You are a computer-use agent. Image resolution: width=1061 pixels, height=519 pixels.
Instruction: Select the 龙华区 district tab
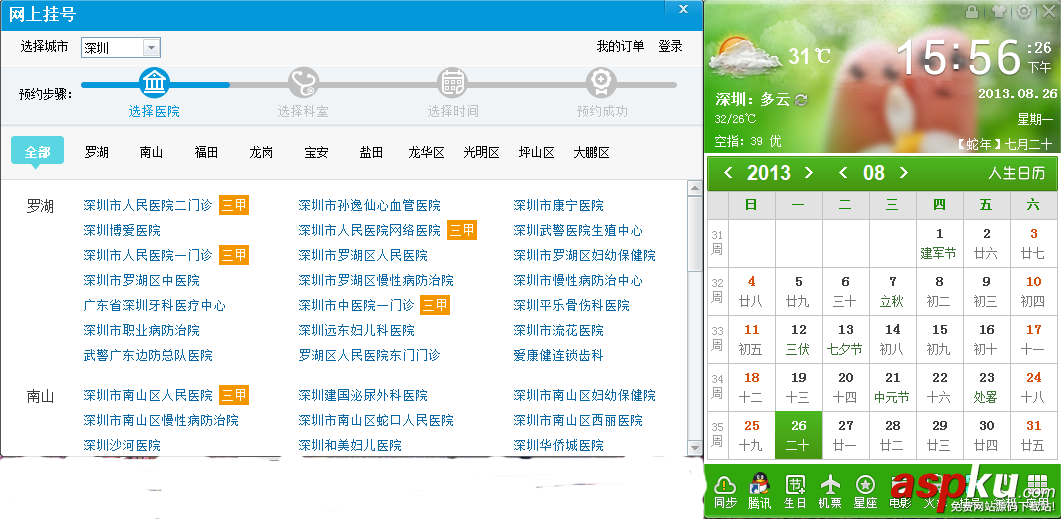point(426,152)
